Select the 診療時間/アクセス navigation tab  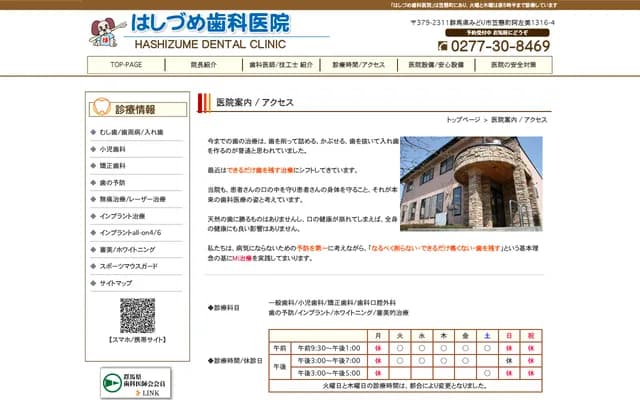click(x=357, y=65)
